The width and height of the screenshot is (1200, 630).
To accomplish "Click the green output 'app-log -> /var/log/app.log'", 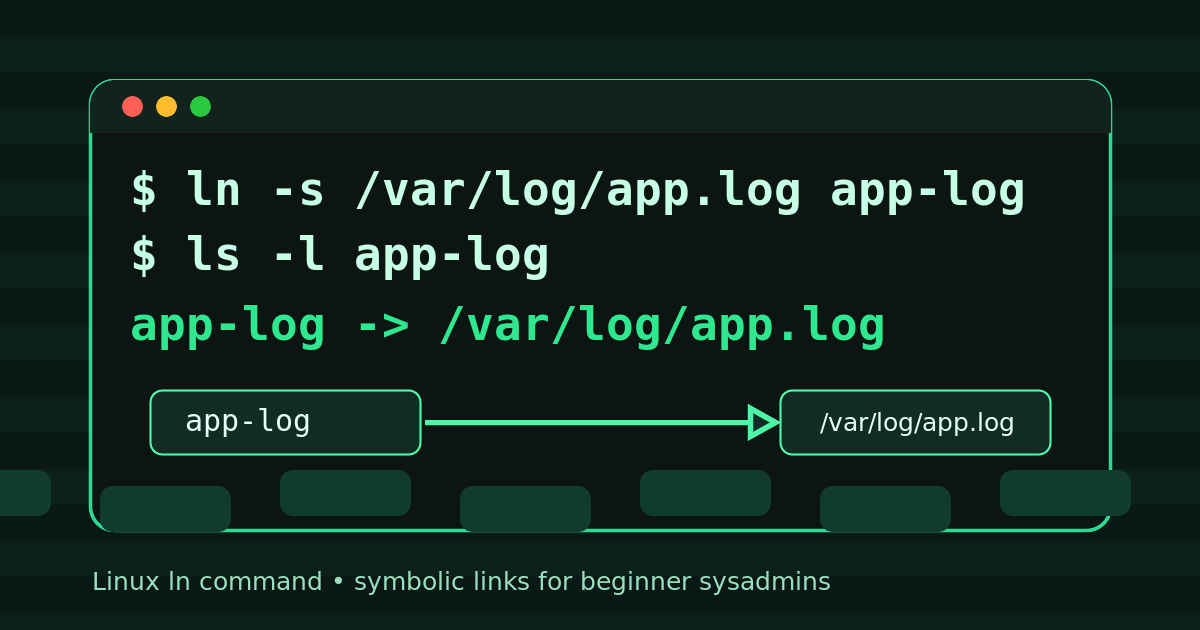I will [x=508, y=326].
